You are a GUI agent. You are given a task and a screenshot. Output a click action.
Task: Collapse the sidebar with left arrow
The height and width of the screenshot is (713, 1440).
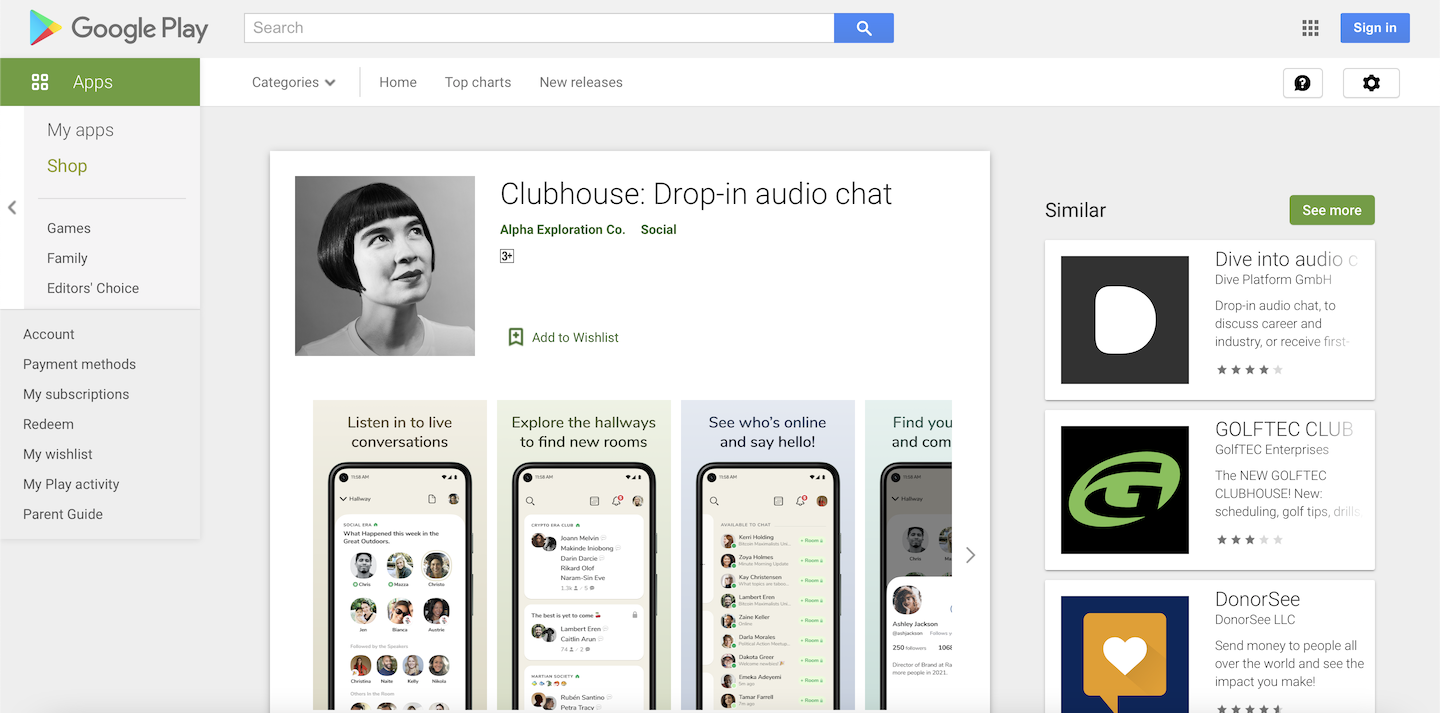point(12,208)
